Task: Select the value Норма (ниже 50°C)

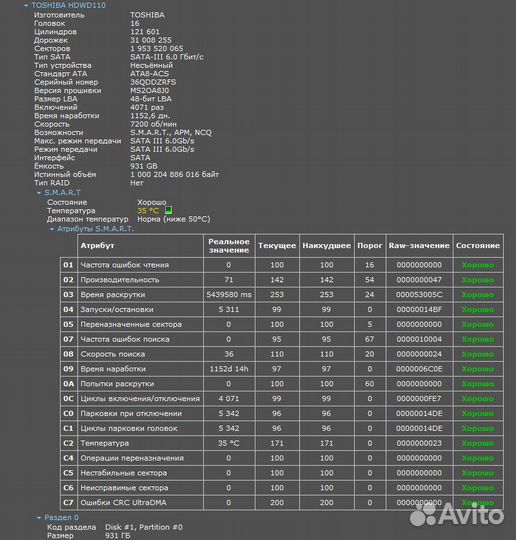Action: (x=174, y=219)
